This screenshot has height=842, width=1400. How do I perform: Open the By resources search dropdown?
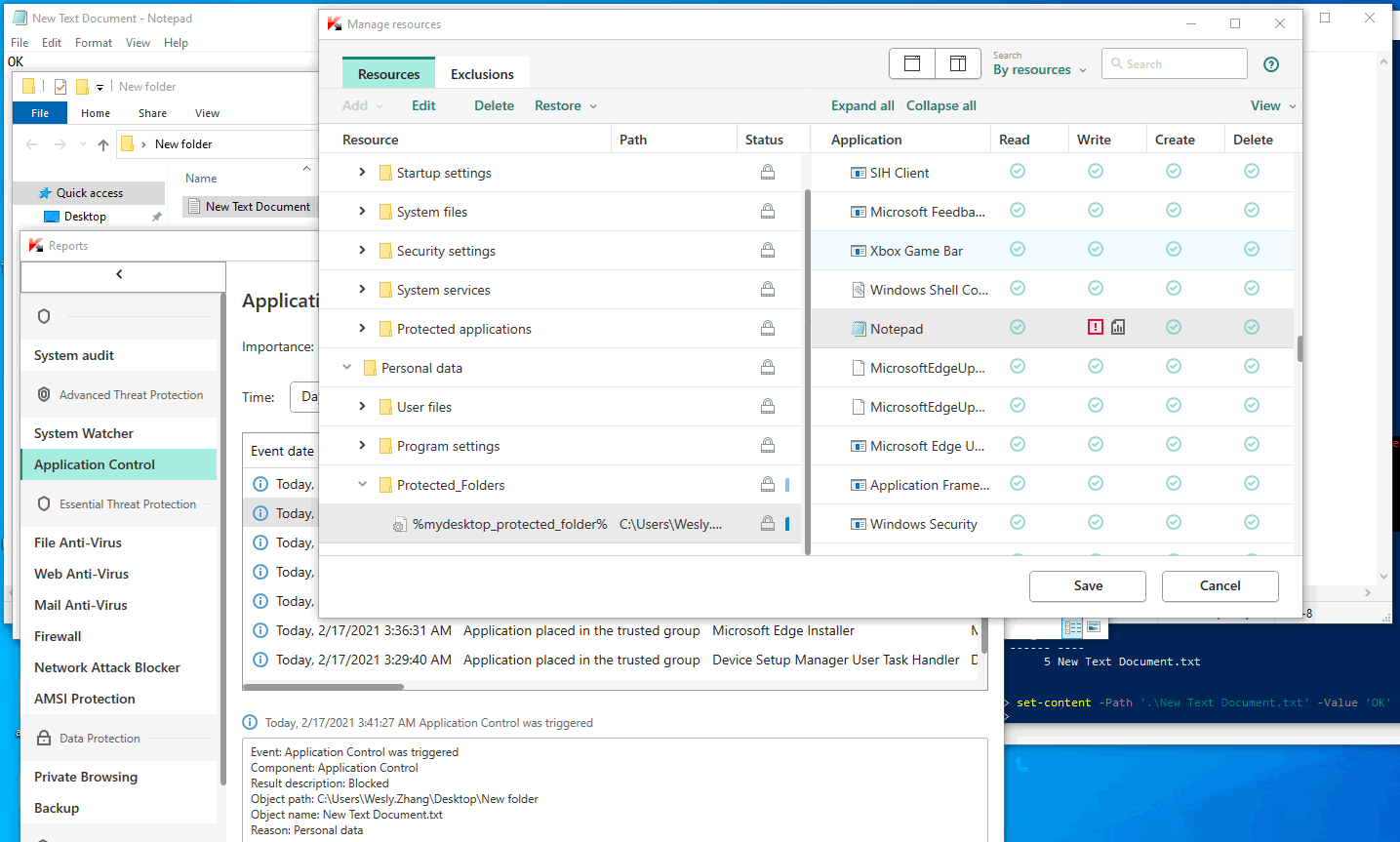click(x=1040, y=70)
